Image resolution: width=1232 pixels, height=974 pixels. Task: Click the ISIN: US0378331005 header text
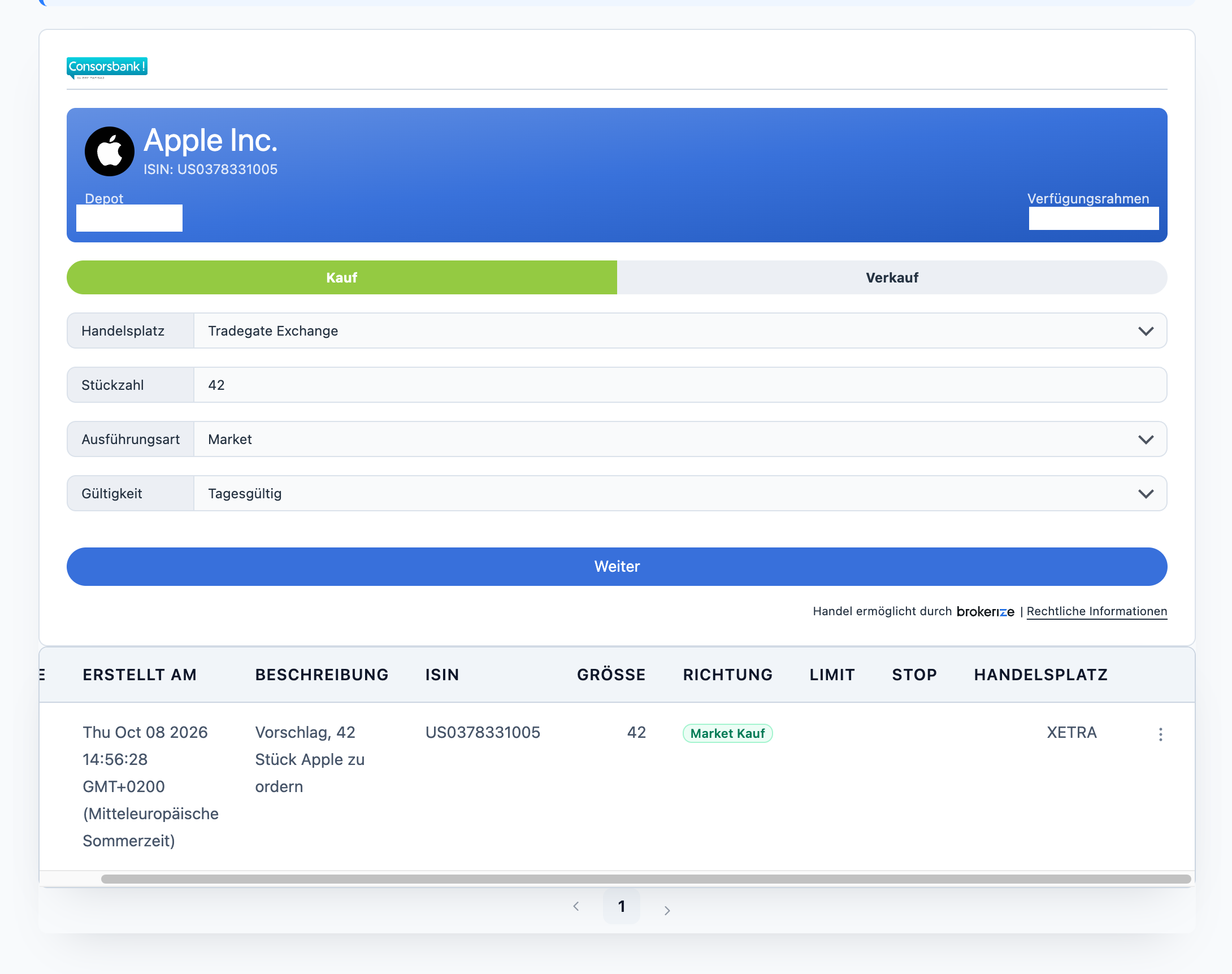[x=210, y=169]
